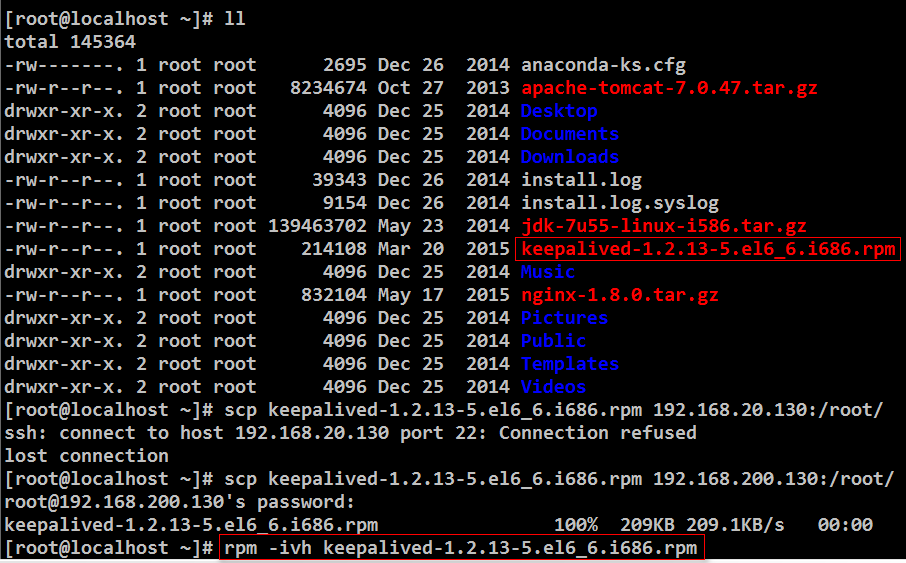Click the rpm -ivh command at prompt

pyautogui.click(x=462, y=548)
